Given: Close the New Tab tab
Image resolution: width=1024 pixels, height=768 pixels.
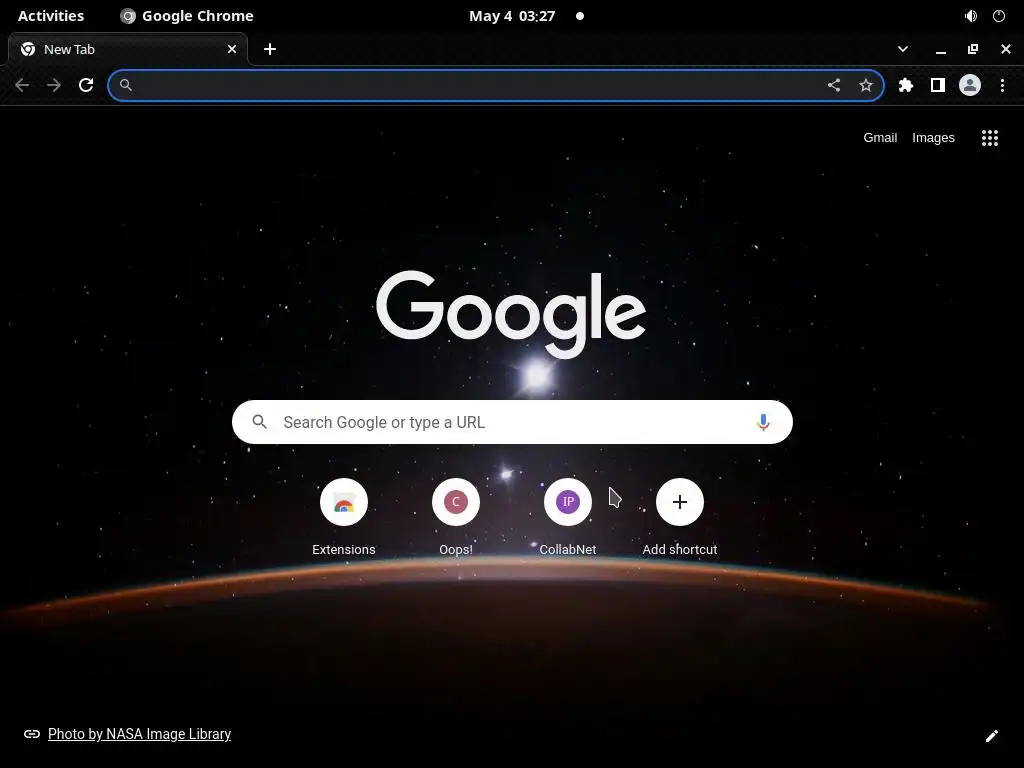Looking at the screenshot, I should tap(232, 49).
